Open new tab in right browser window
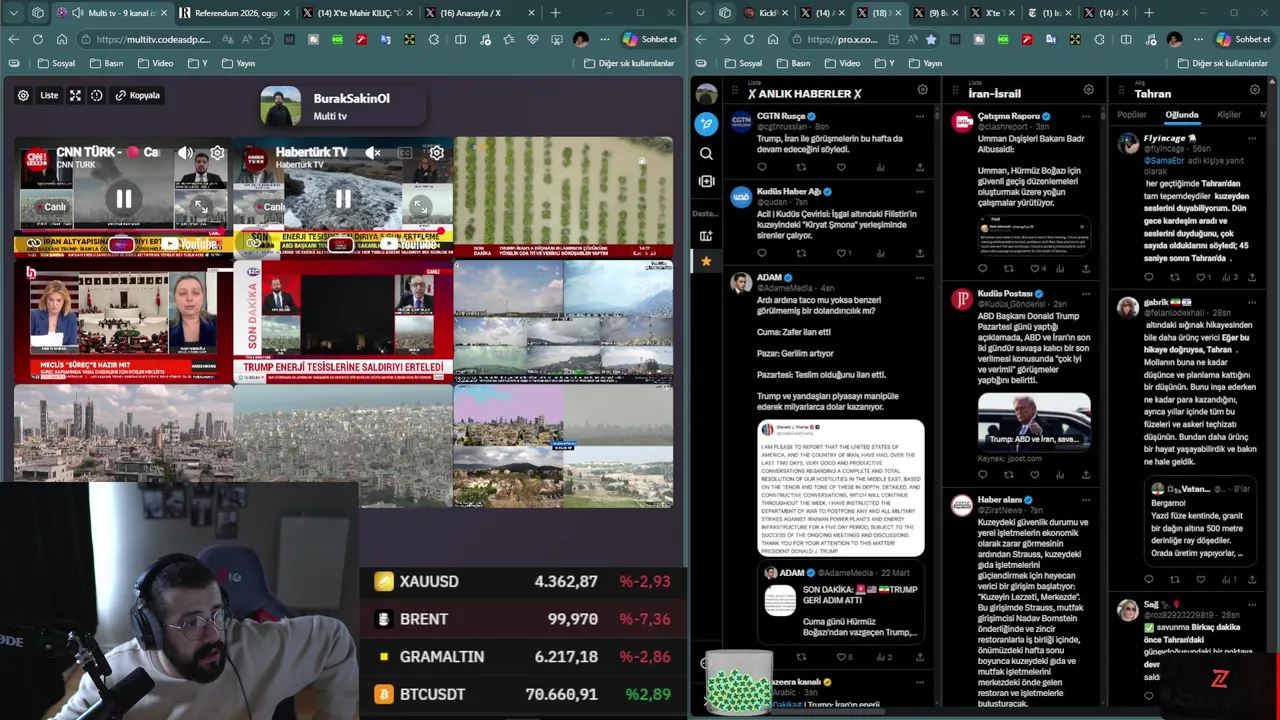This screenshot has width=1280, height=720. 1148,13
